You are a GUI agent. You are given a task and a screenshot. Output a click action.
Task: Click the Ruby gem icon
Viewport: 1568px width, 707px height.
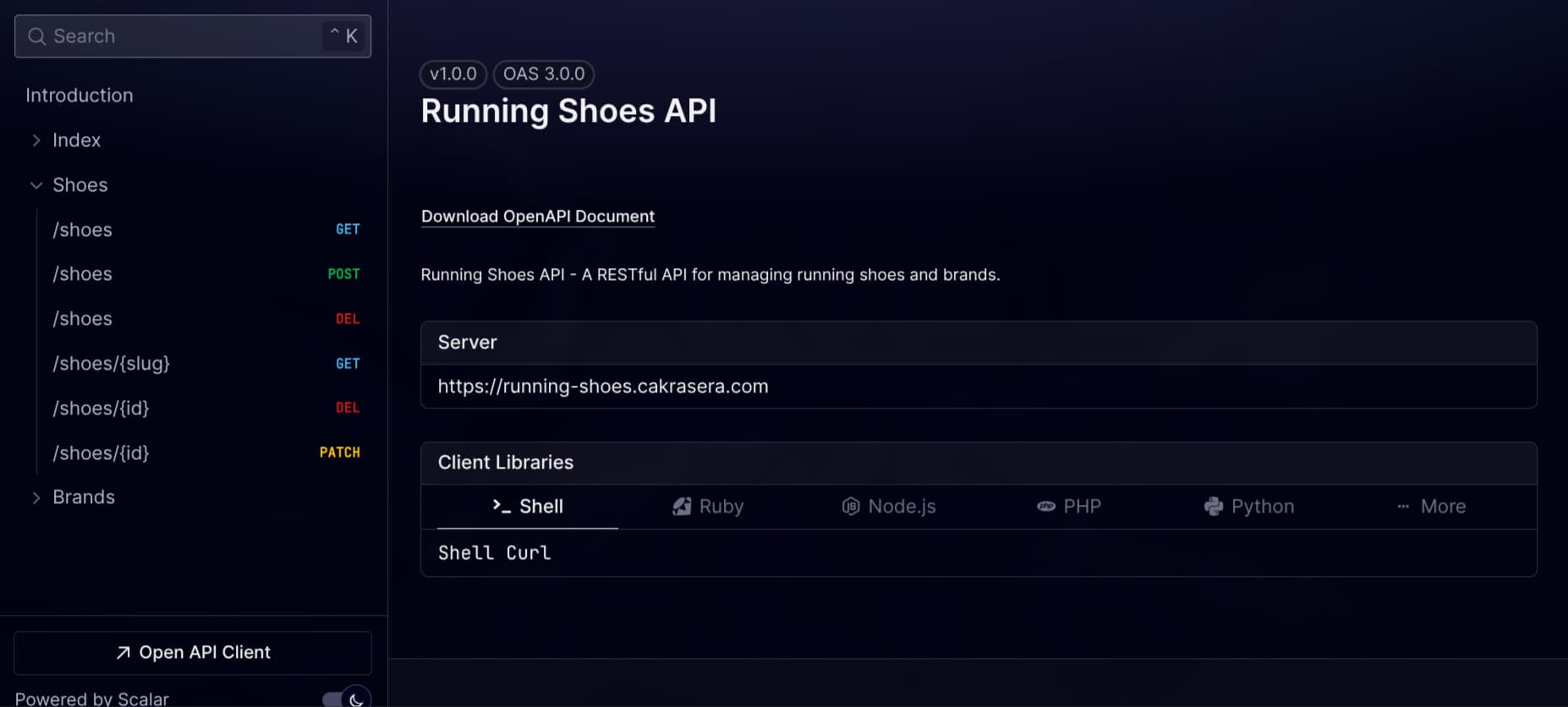[682, 507]
